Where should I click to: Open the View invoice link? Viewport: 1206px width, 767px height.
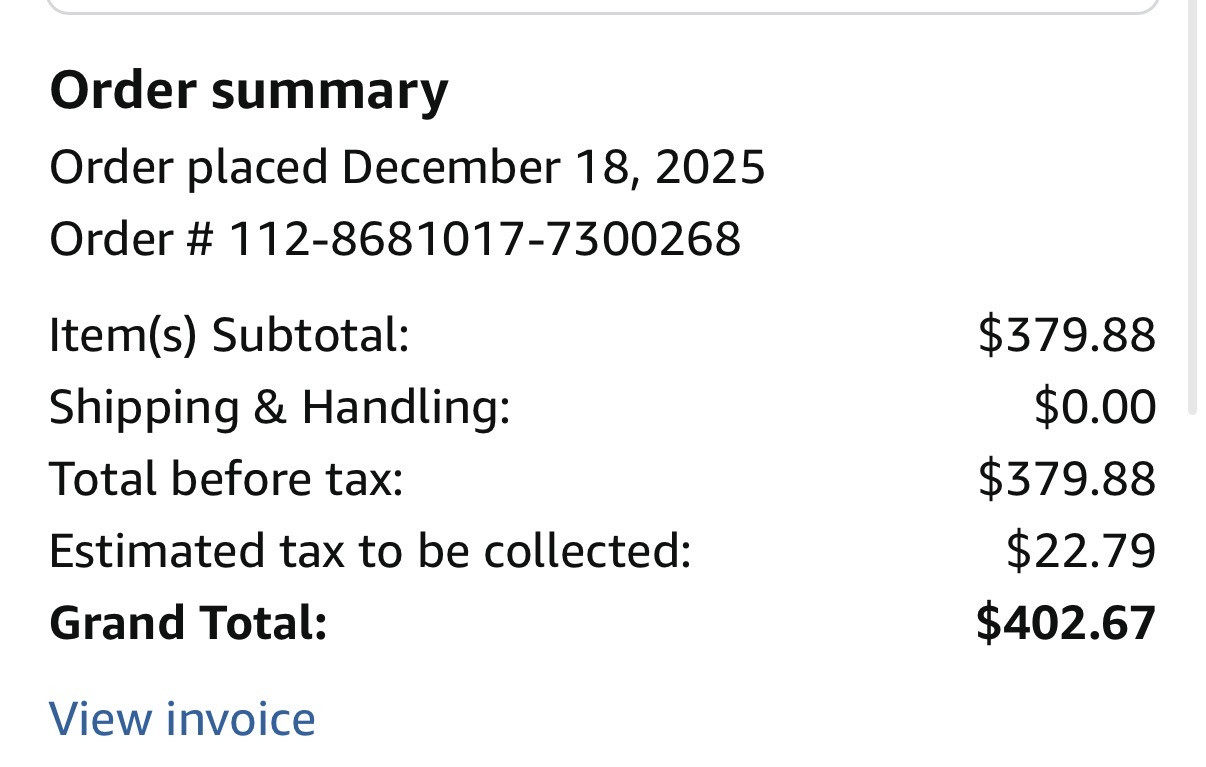coord(182,718)
